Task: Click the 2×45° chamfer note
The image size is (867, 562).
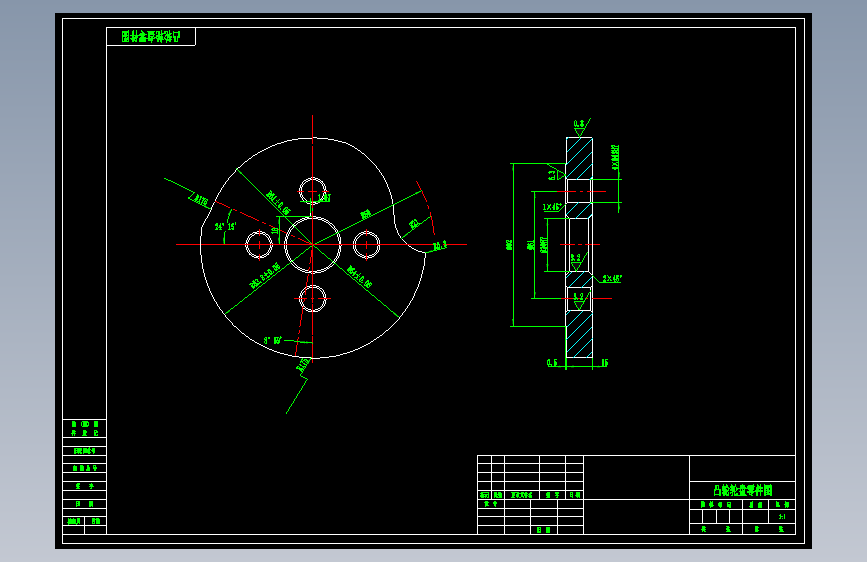Action: click(x=612, y=278)
